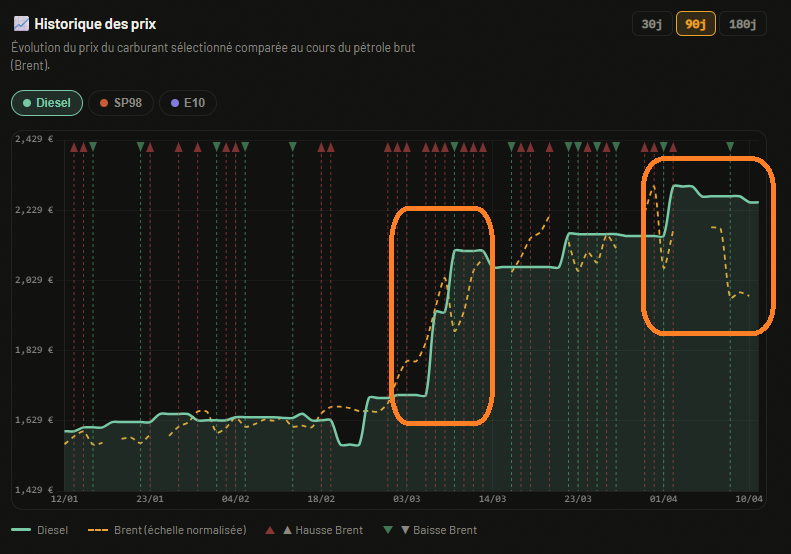Click the chart icon beside Historique des prix
The width and height of the screenshot is (791, 554).
click(21, 23)
